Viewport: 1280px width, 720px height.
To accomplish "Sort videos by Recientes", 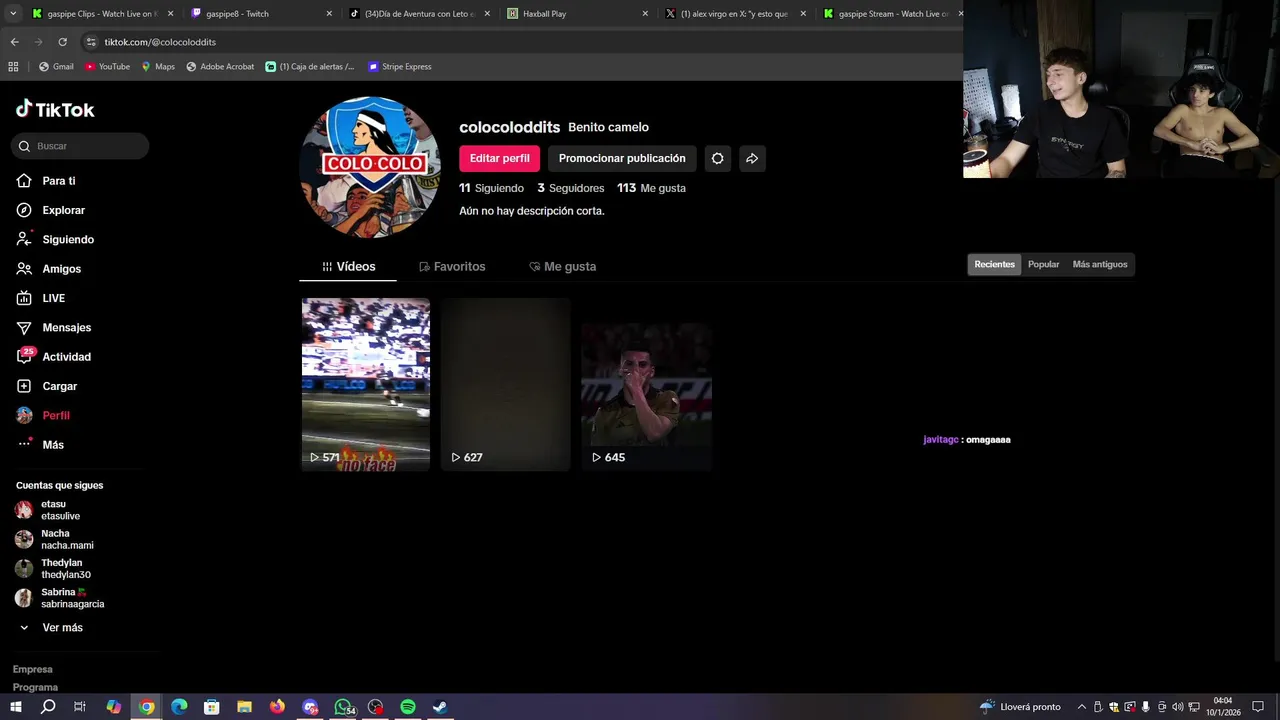I will coord(994,264).
